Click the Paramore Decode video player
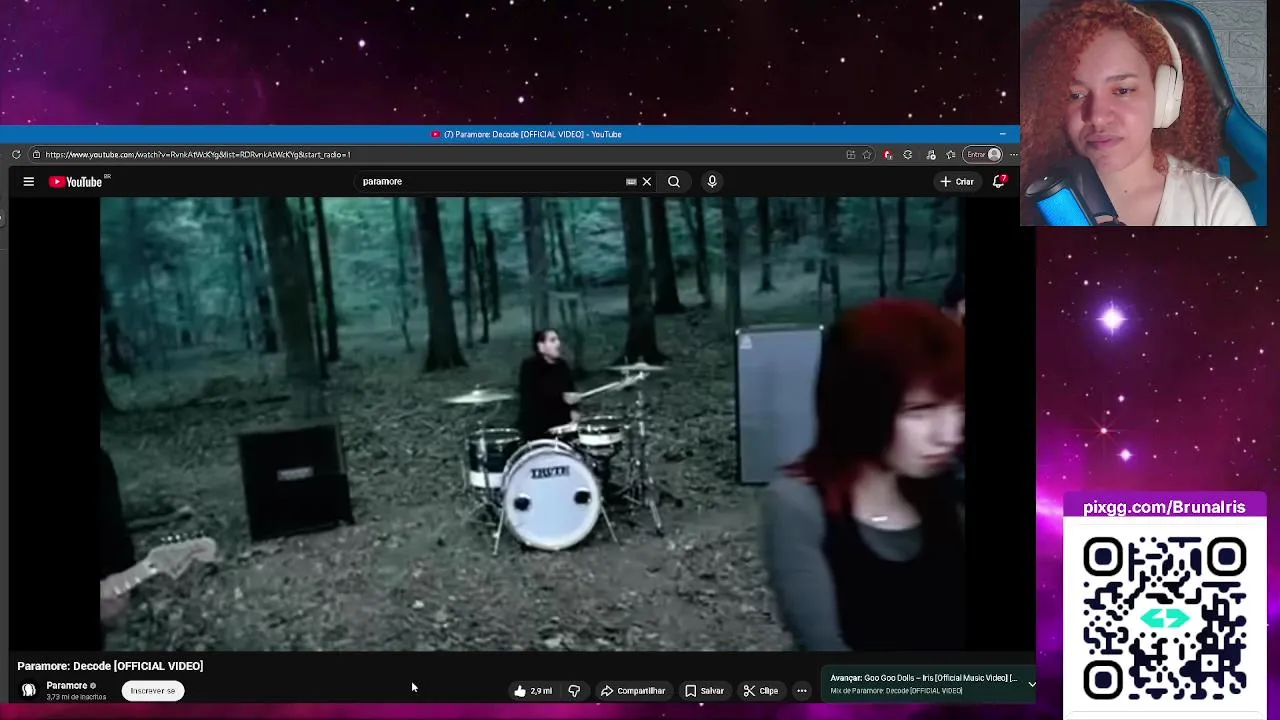This screenshot has width=1280, height=720. [x=532, y=423]
